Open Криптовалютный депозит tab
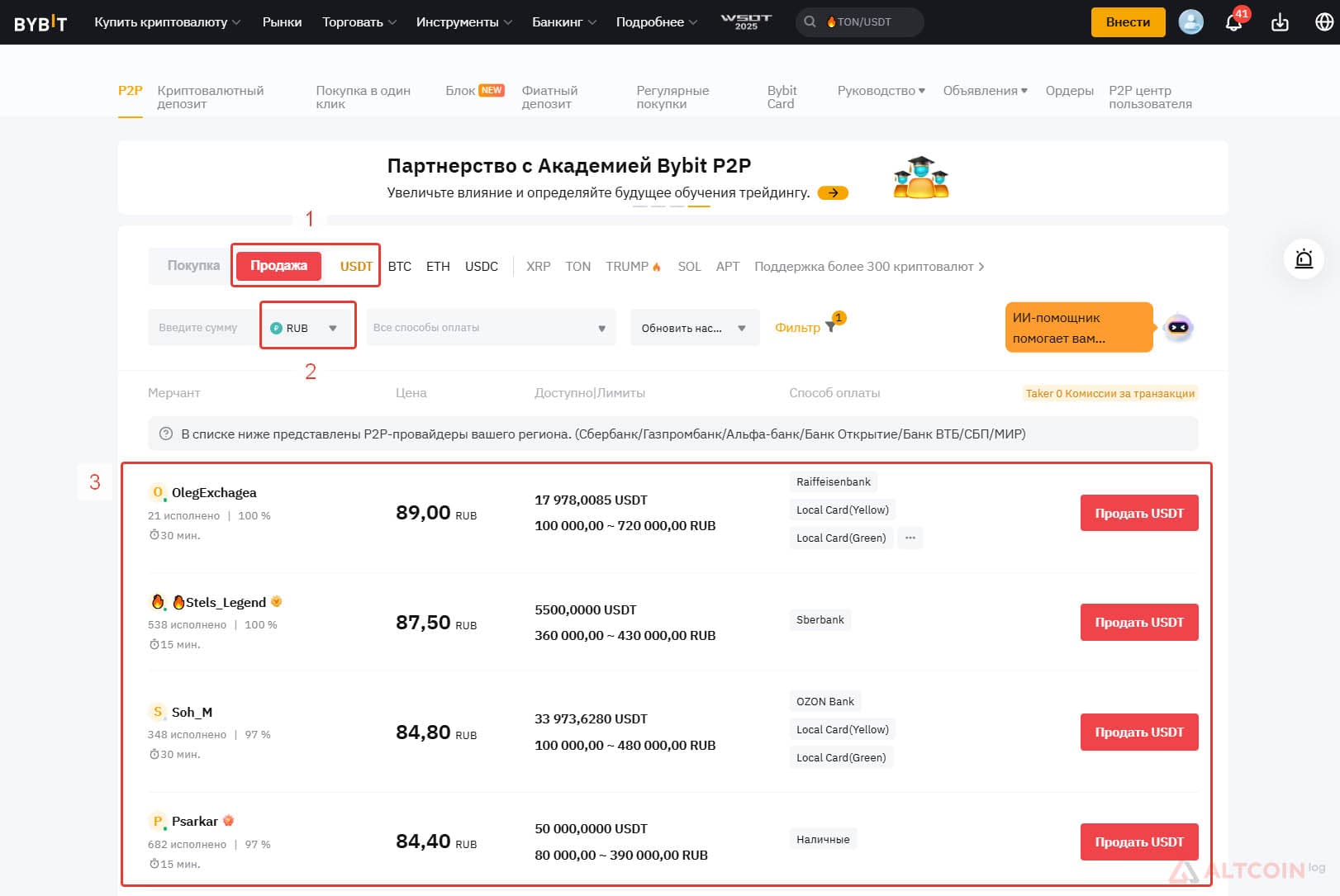 (x=211, y=97)
